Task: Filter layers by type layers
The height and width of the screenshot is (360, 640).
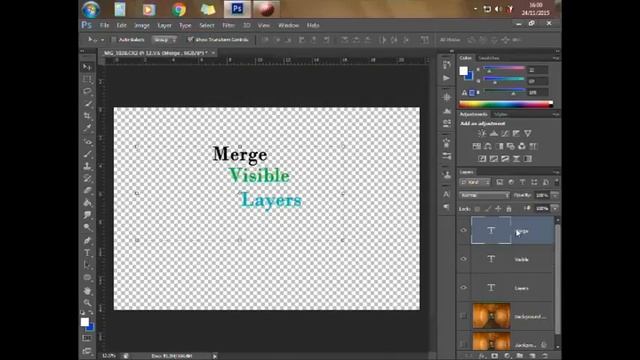Action: tap(522, 182)
